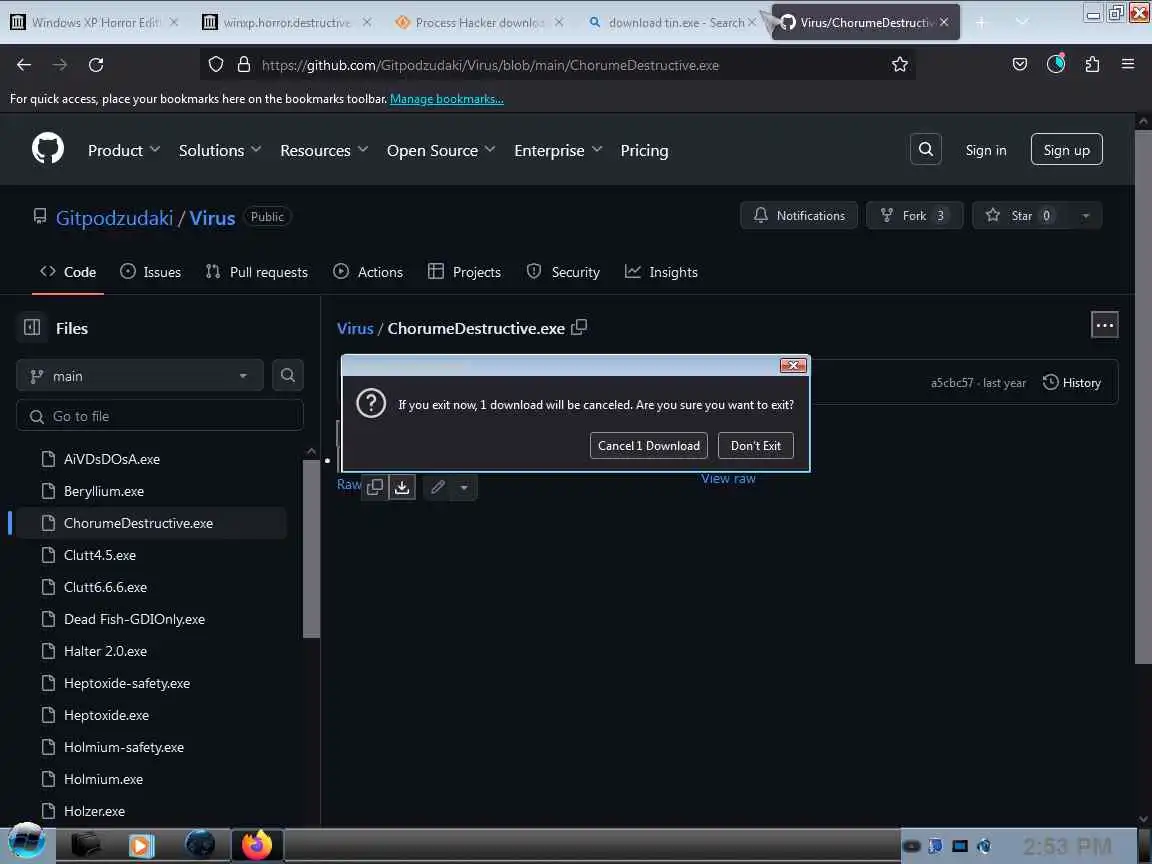Screen dimensions: 1152x864
Task: Click the site padlock icon in the address bar
Action: [x=244, y=65]
